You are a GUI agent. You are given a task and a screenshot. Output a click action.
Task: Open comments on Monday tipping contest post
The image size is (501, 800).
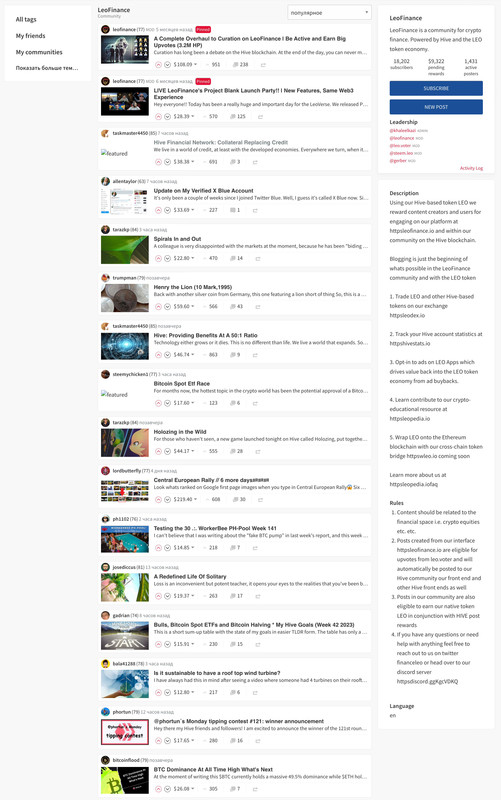coord(236,741)
